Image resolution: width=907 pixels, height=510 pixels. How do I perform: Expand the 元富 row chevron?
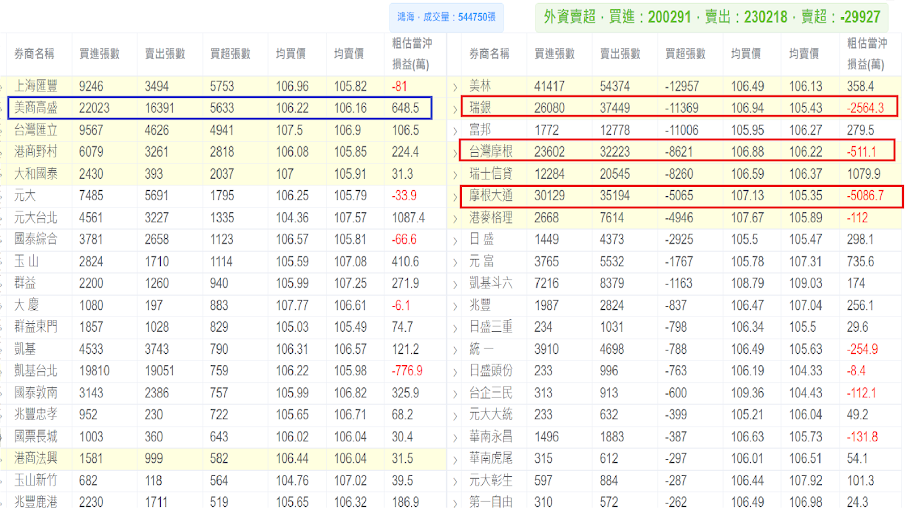[x=455, y=263]
